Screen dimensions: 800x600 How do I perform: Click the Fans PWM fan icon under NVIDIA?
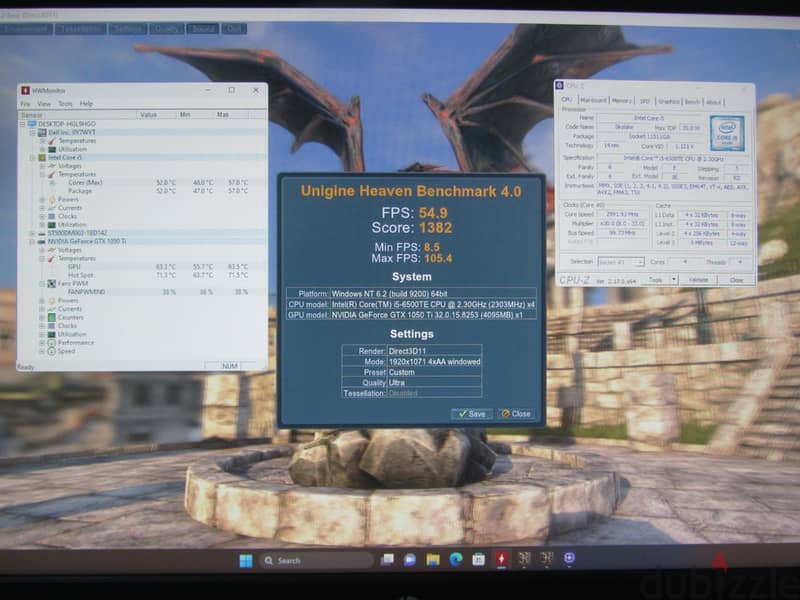[52, 284]
